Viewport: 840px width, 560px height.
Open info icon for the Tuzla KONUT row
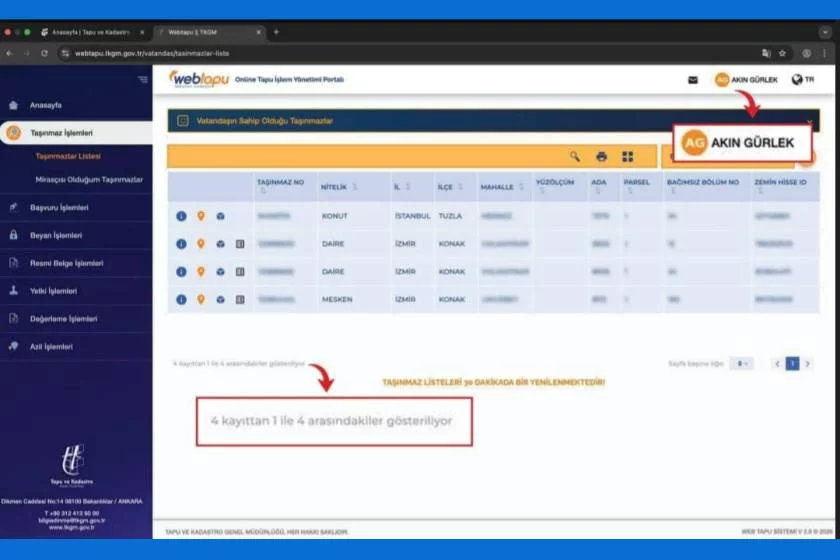[181, 216]
